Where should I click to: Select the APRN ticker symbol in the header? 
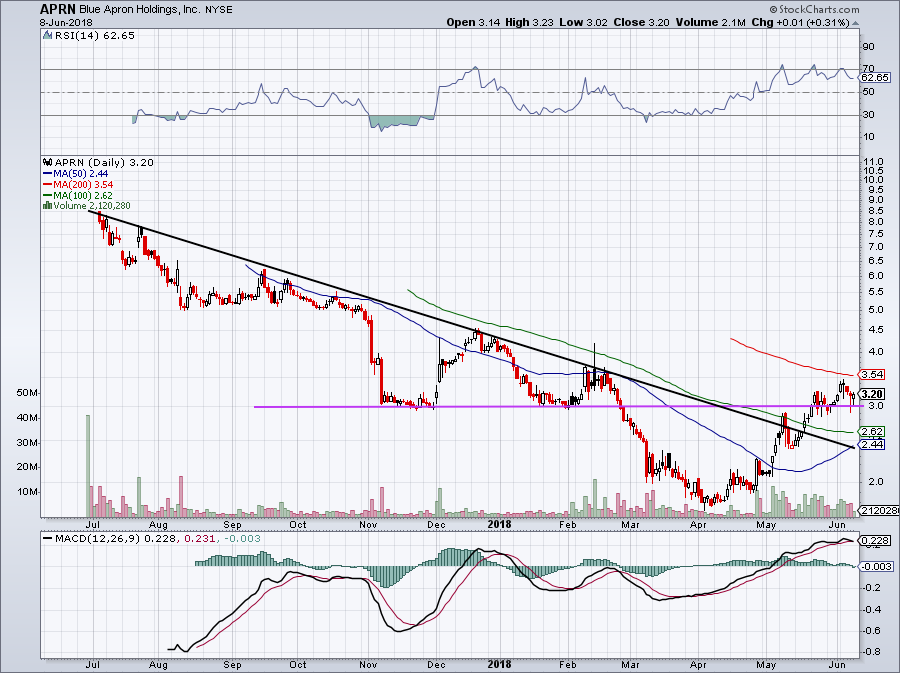[x=57, y=9]
